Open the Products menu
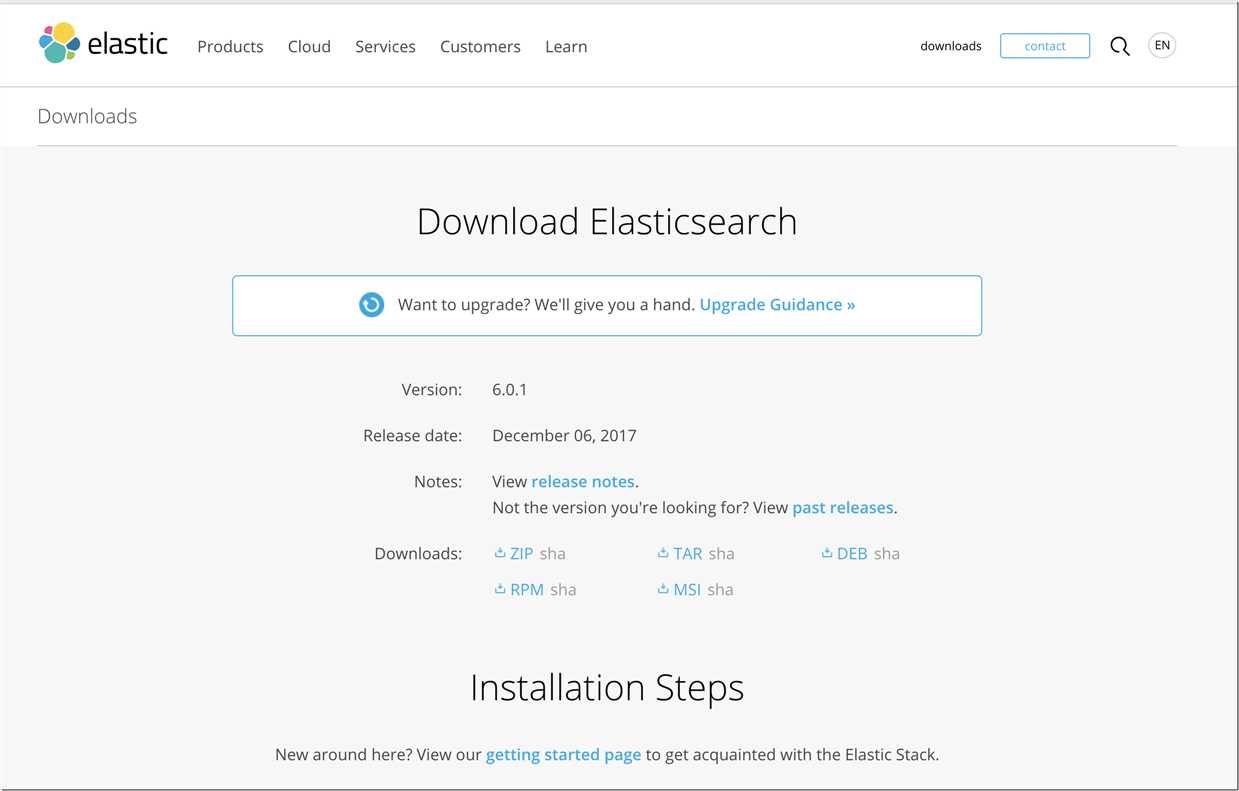 [x=230, y=46]
